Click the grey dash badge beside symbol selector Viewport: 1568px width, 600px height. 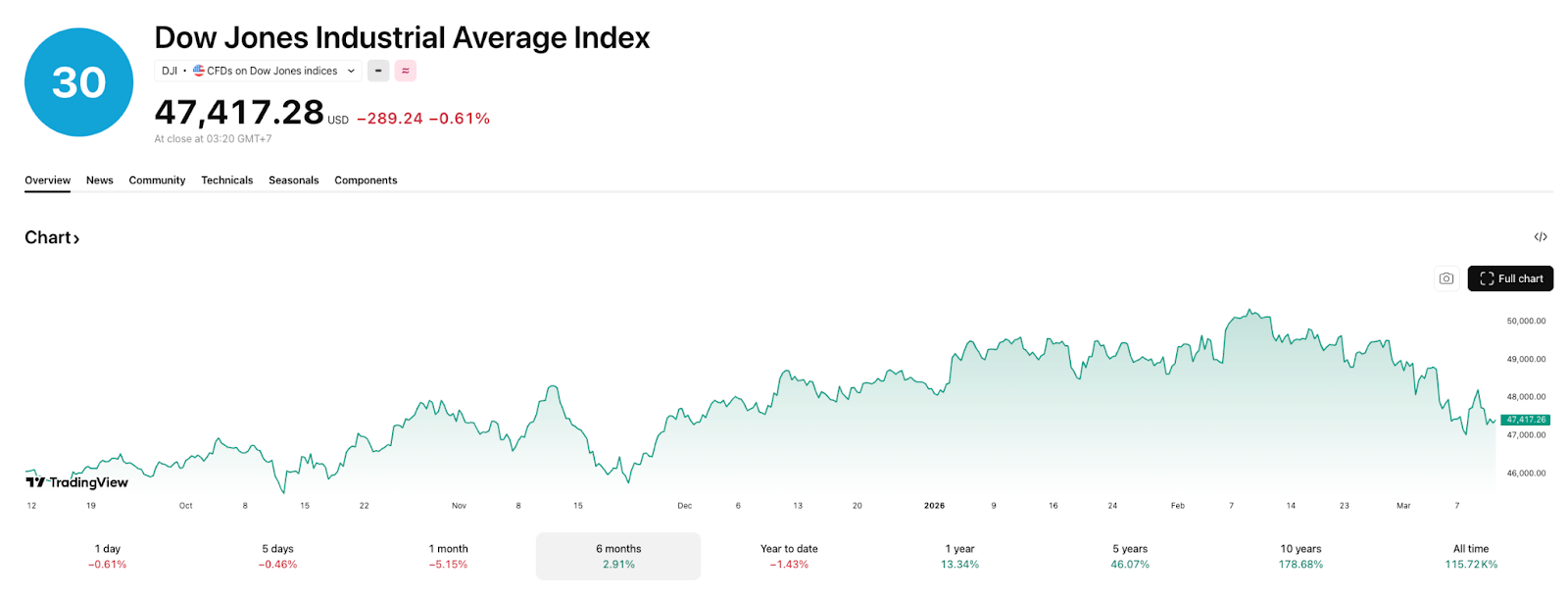[378, 71]
